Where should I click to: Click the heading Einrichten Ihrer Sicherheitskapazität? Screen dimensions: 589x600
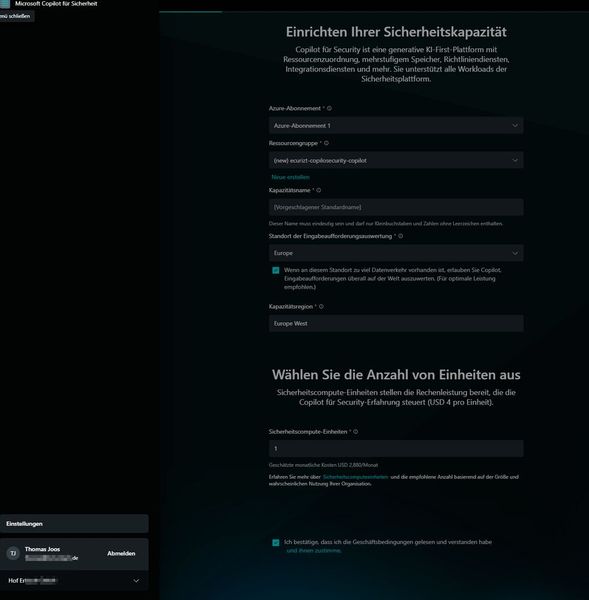click(x=396, y=32)
